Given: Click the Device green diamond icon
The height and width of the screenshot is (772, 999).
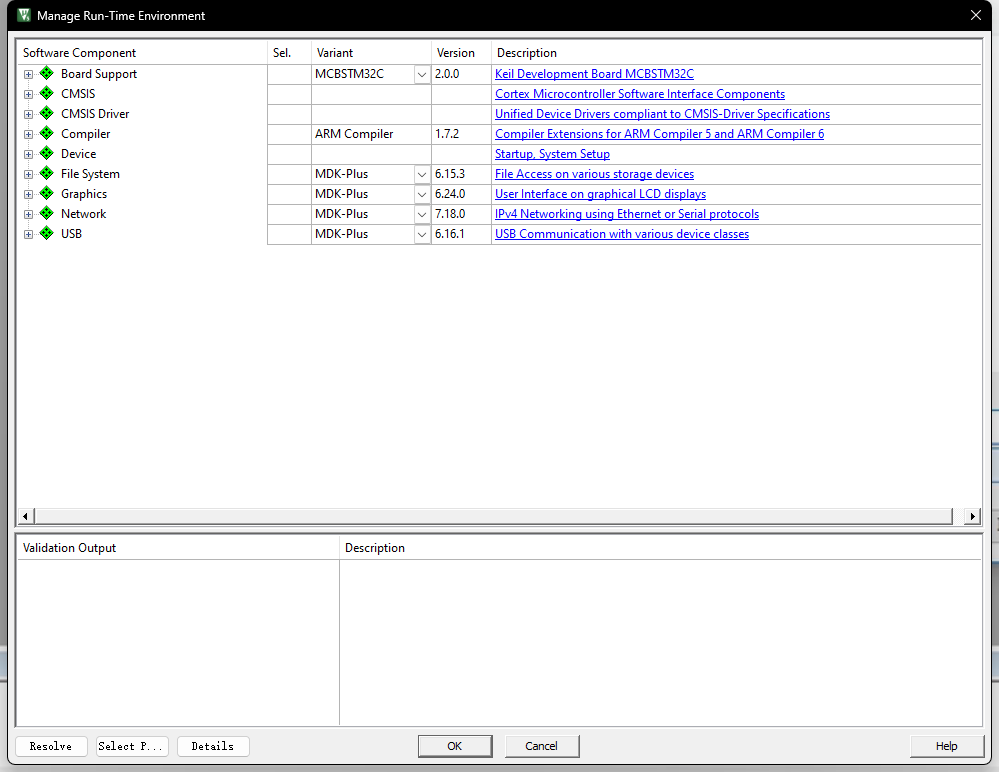Looking at the screenshot, I should click(47, 154).
